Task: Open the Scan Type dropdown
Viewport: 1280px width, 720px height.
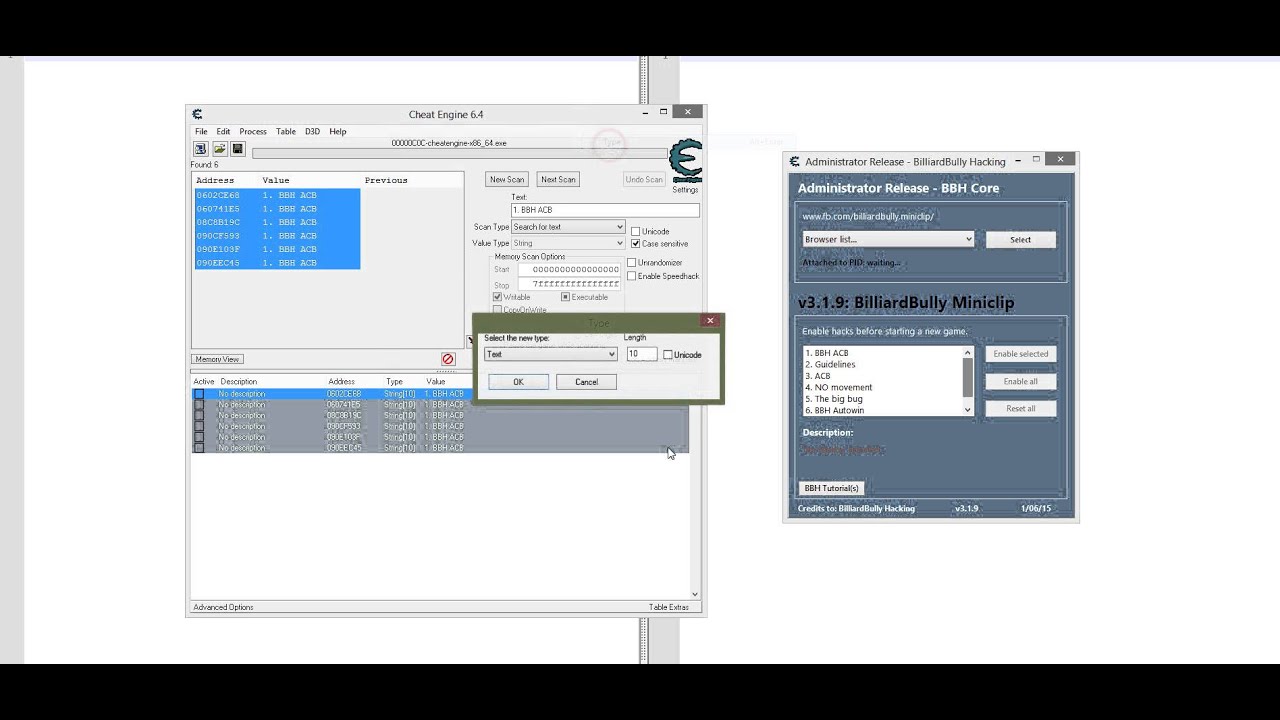Action: (x=568, y=227)
